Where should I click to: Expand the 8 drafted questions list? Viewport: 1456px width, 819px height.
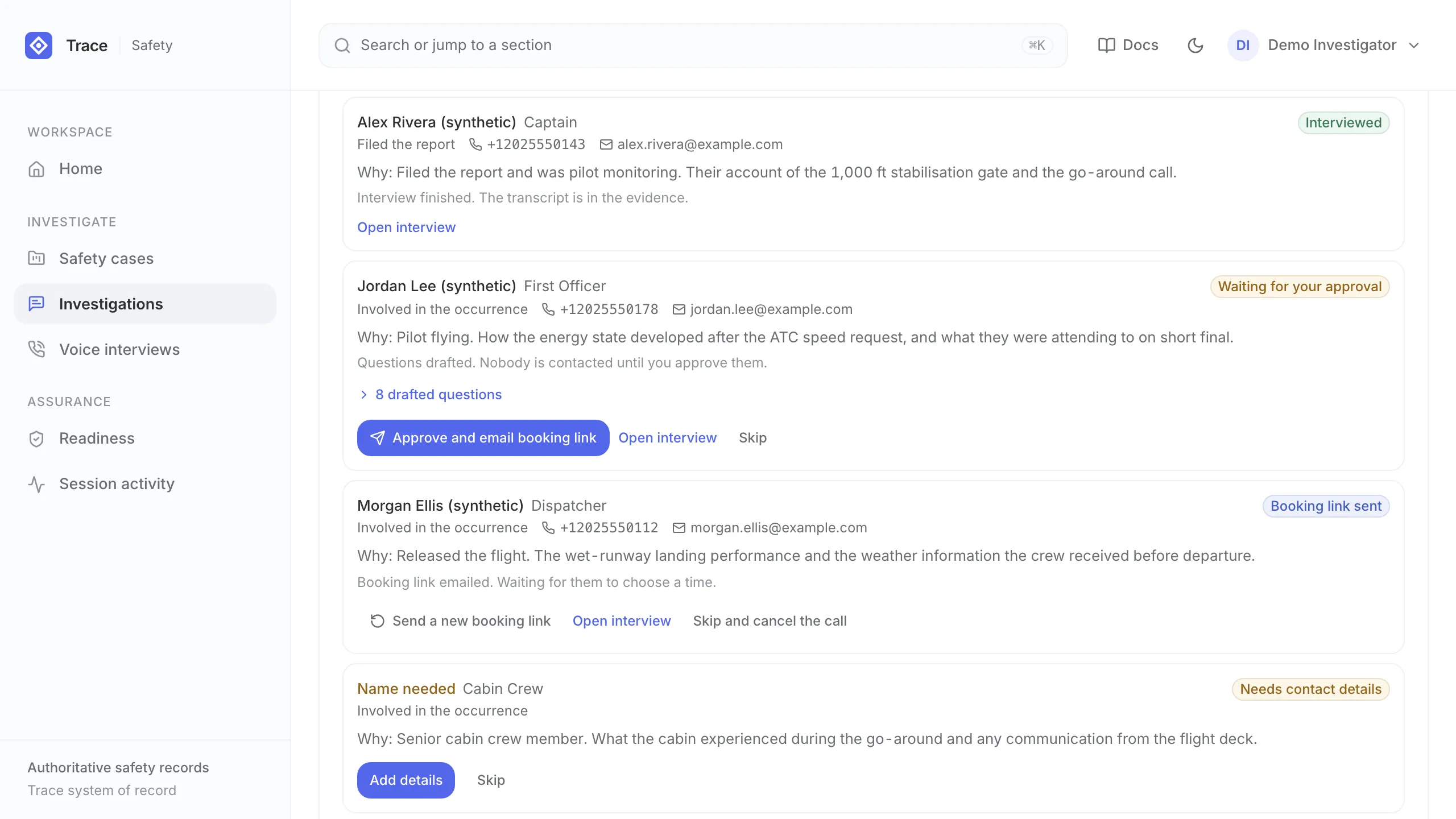431,395
